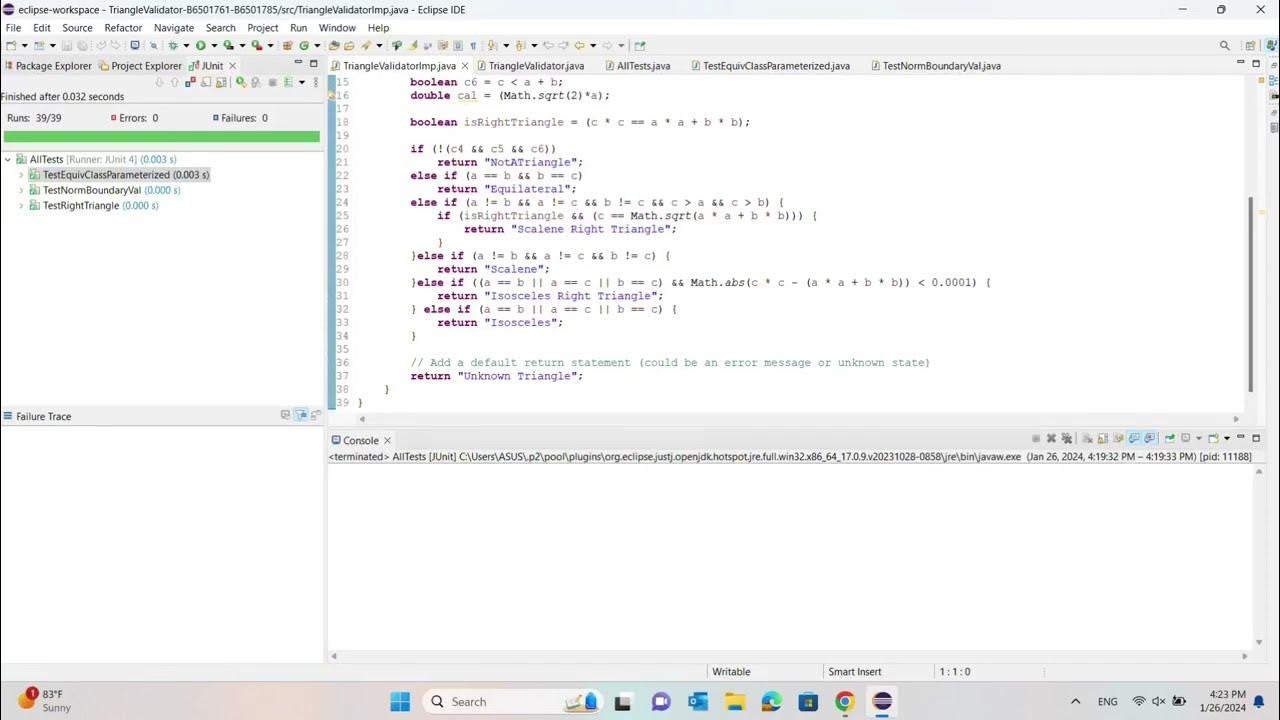Click the Terminate stop icon in Console
Viewport: 1280px width, 720px height.
pos(1036,438)
